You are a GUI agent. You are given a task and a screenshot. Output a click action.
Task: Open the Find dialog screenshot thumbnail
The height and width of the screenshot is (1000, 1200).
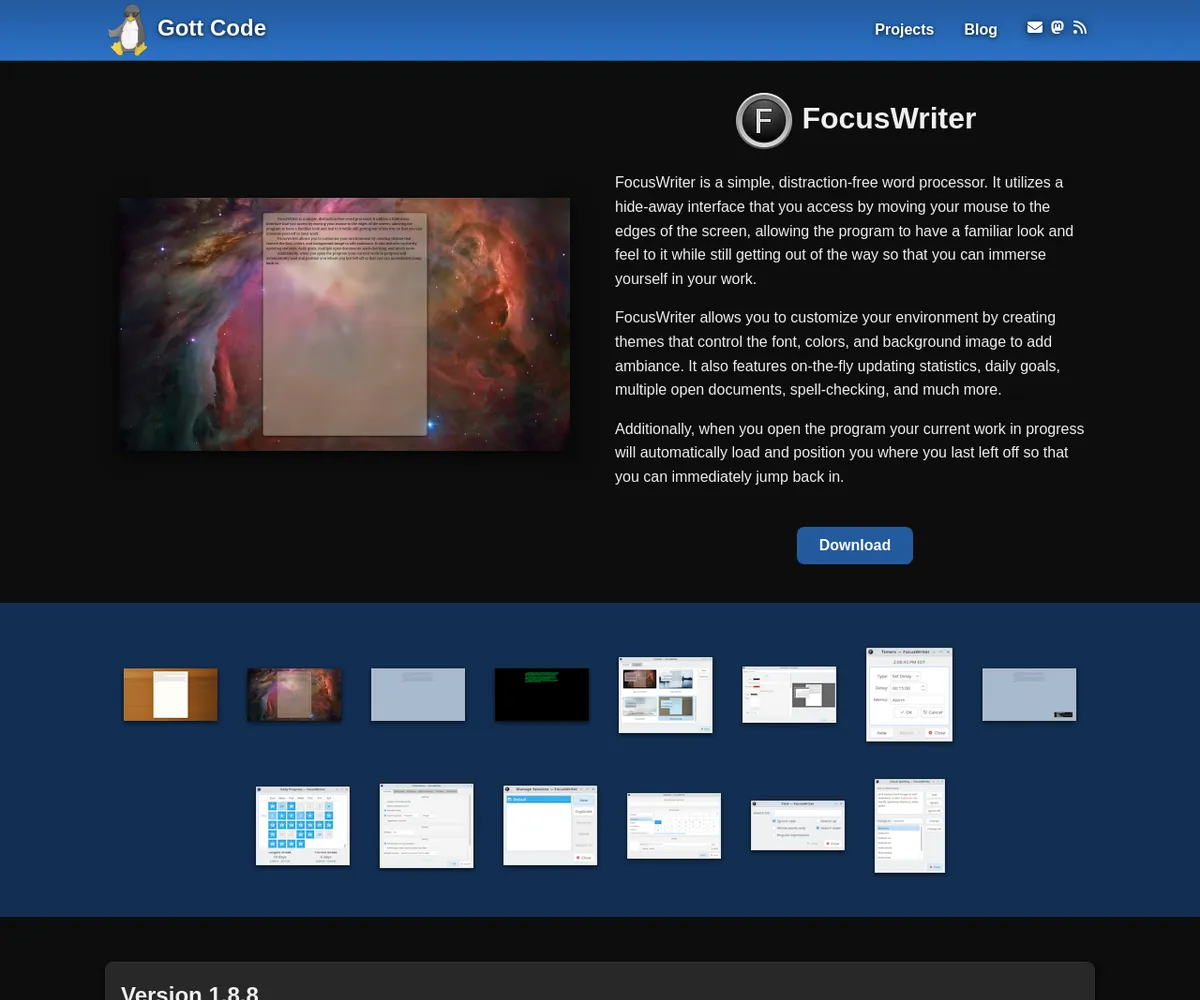pos(797,825)
